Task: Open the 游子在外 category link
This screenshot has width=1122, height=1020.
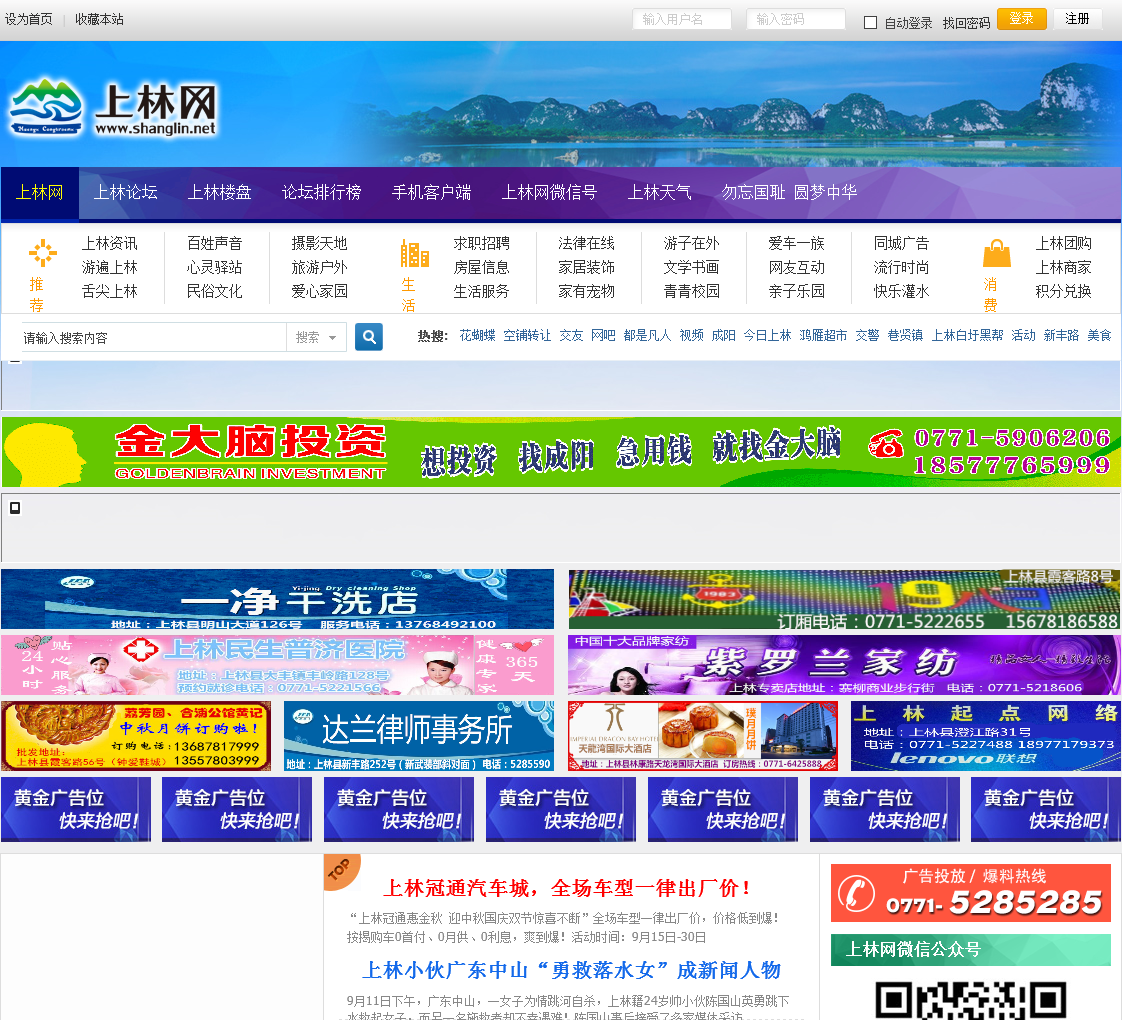Action: [x=691, y=243]
